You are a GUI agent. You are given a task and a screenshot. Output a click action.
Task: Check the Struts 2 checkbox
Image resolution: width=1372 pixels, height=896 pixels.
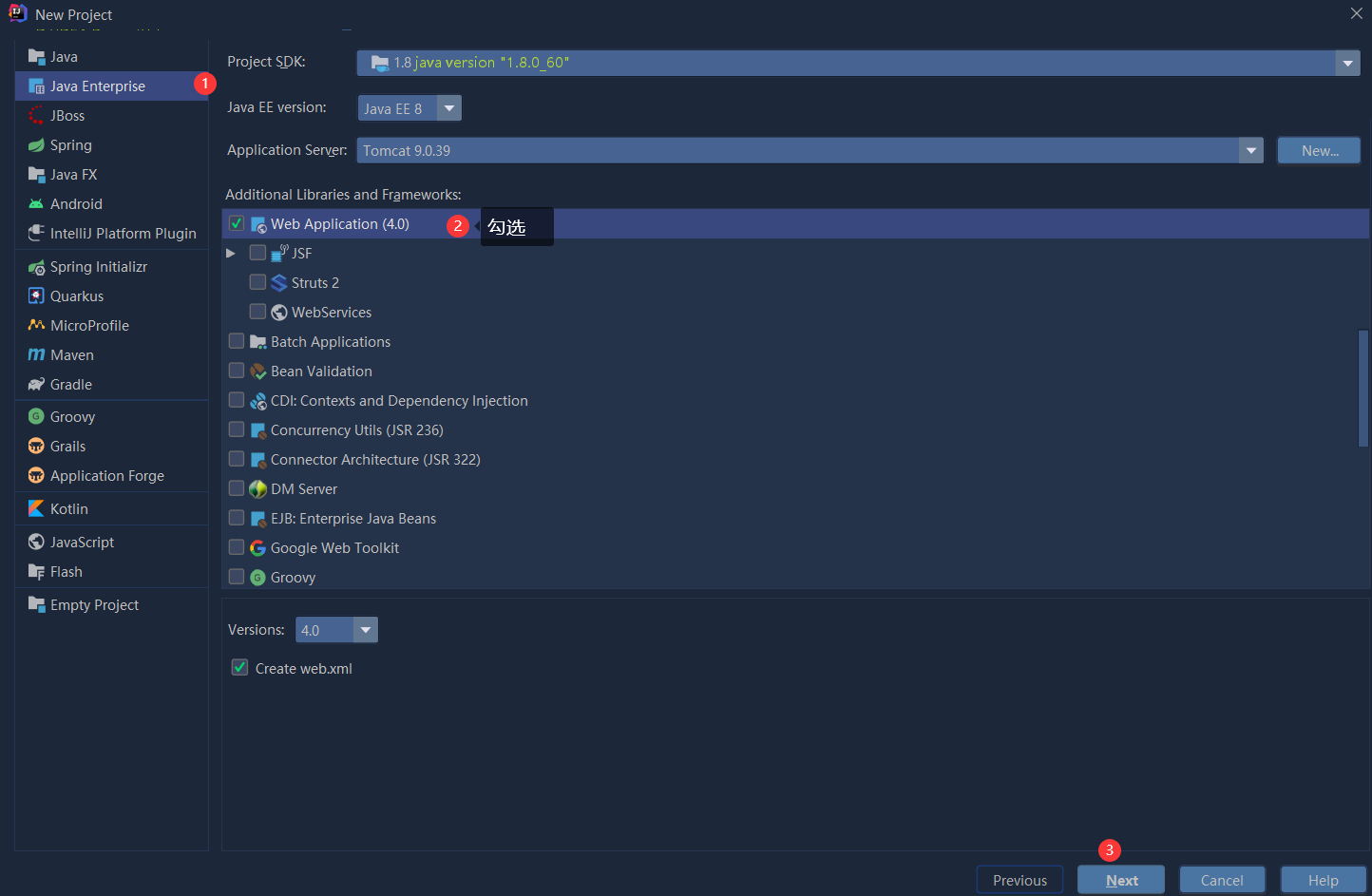[257, 282]
